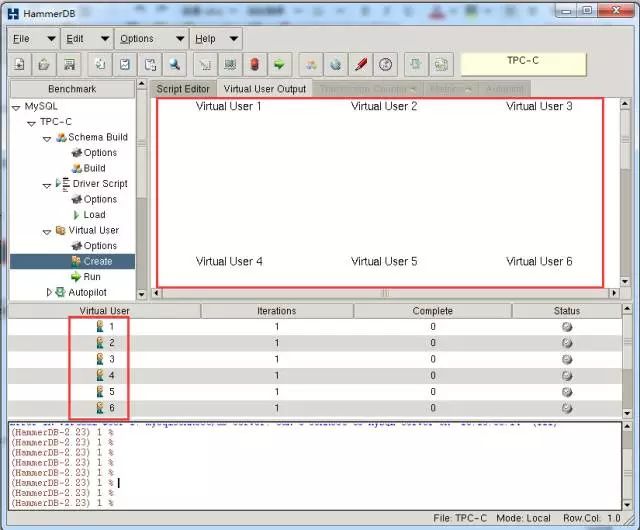This screenshot has width=640, height=530.
Task: Click the Test script pencil-chart icon
Action: [205, 65]
